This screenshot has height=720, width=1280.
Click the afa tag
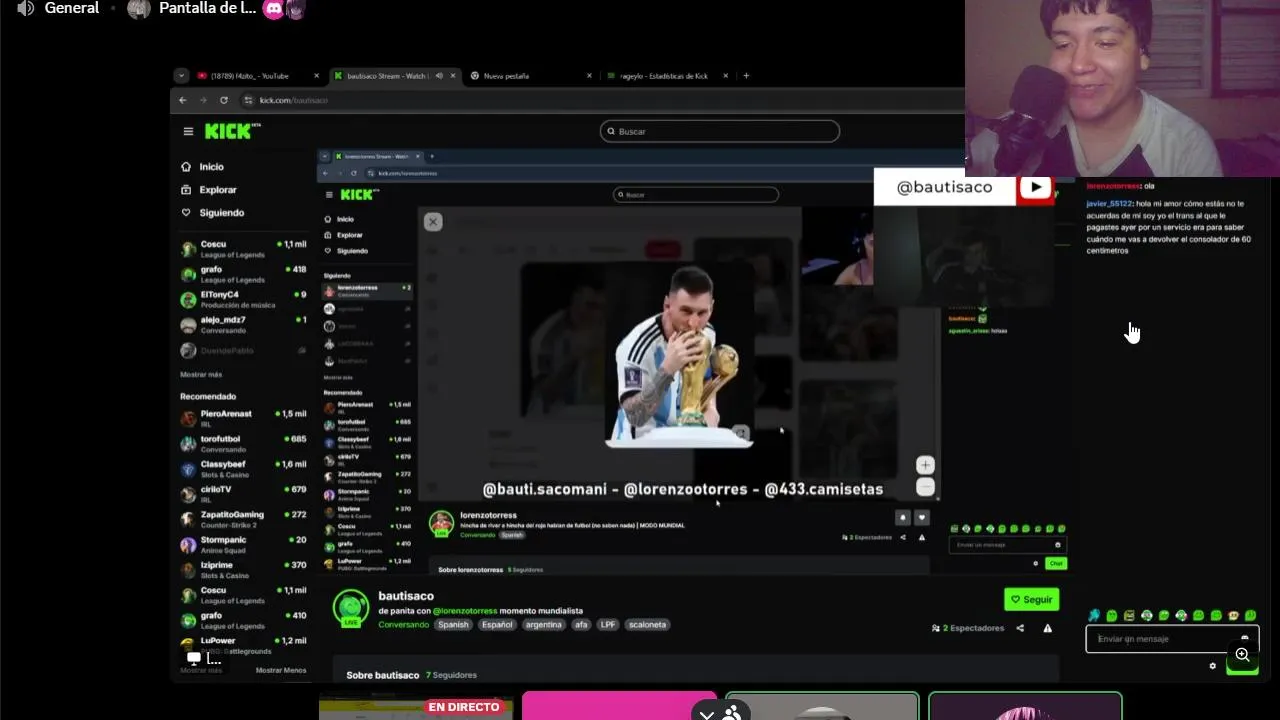coord(581,624)
